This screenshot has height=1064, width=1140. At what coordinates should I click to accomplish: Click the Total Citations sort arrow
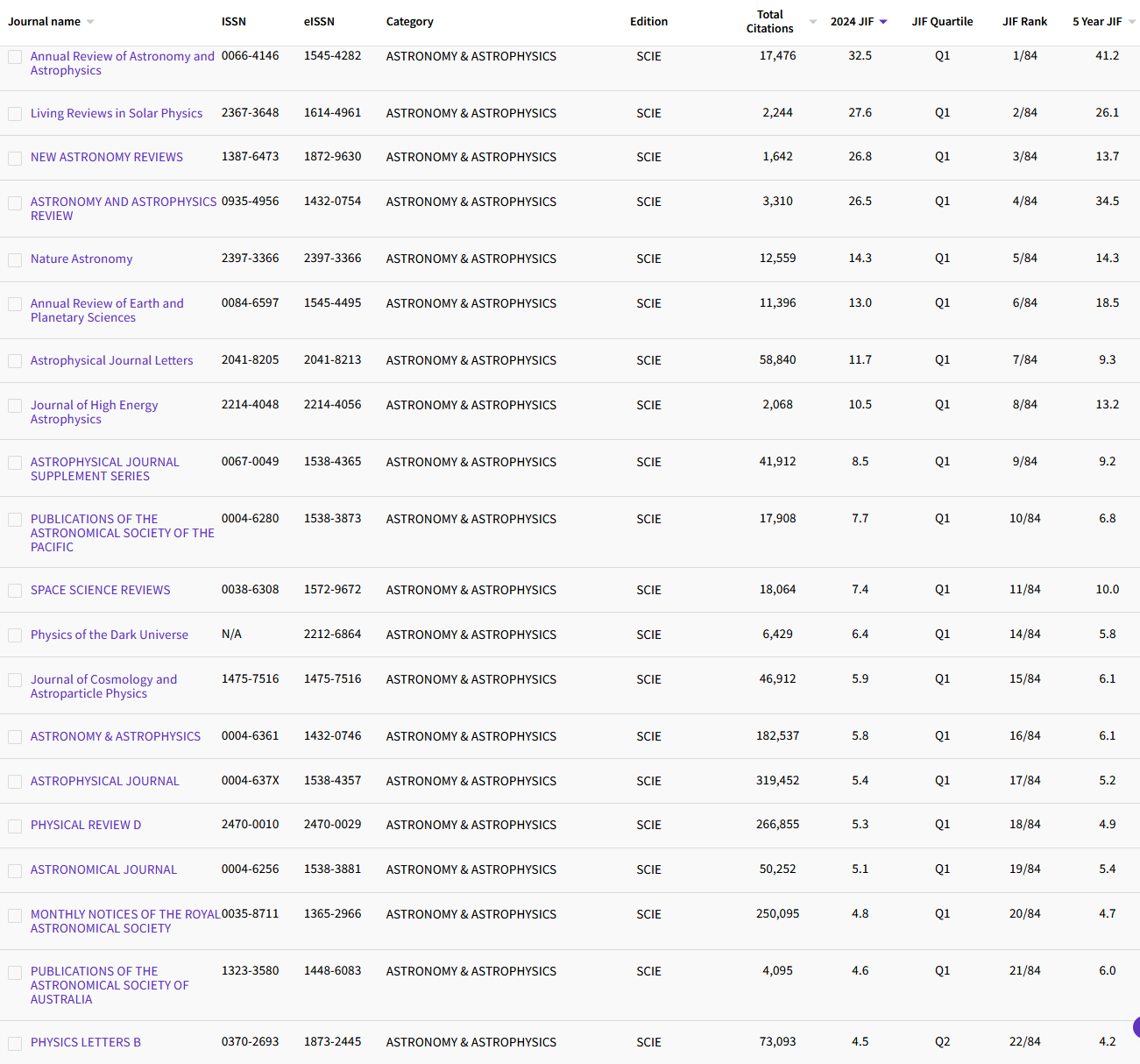point(812,22)
